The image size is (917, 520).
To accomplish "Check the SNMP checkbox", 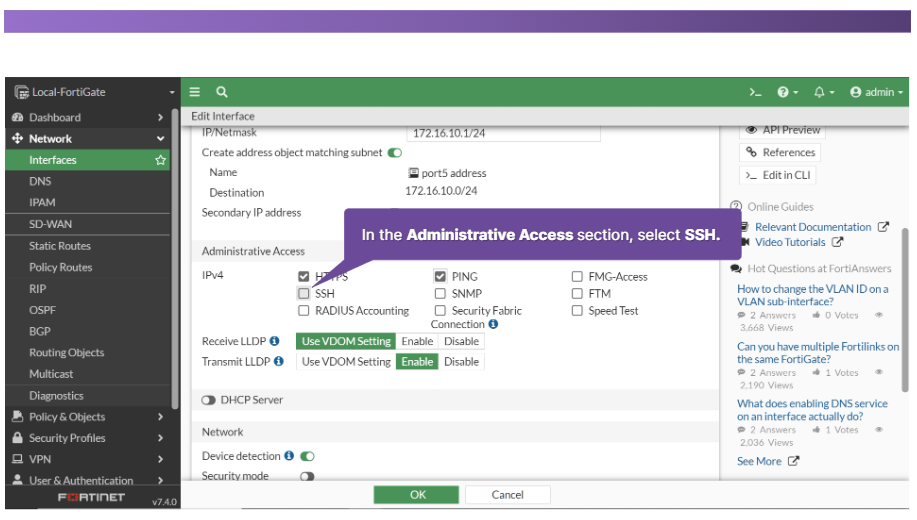I will tap(440, 293).
